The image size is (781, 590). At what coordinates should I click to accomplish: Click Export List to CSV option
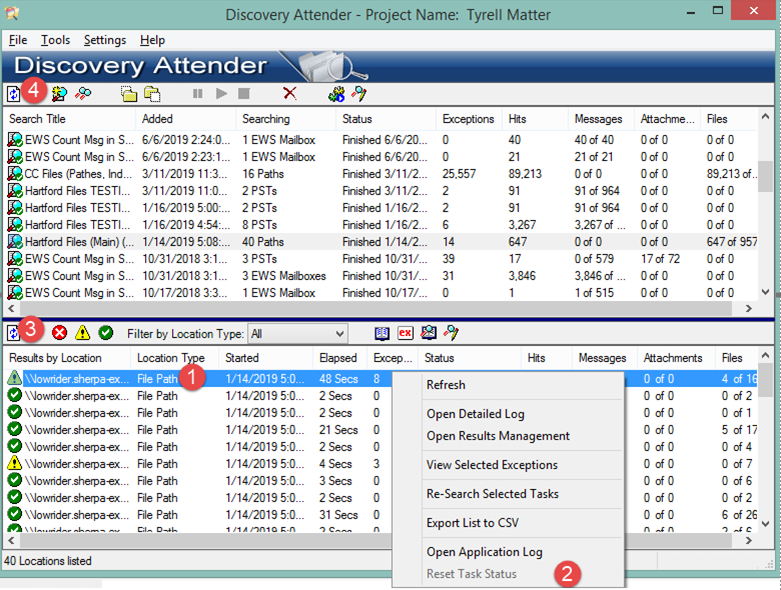pos(472,523)
